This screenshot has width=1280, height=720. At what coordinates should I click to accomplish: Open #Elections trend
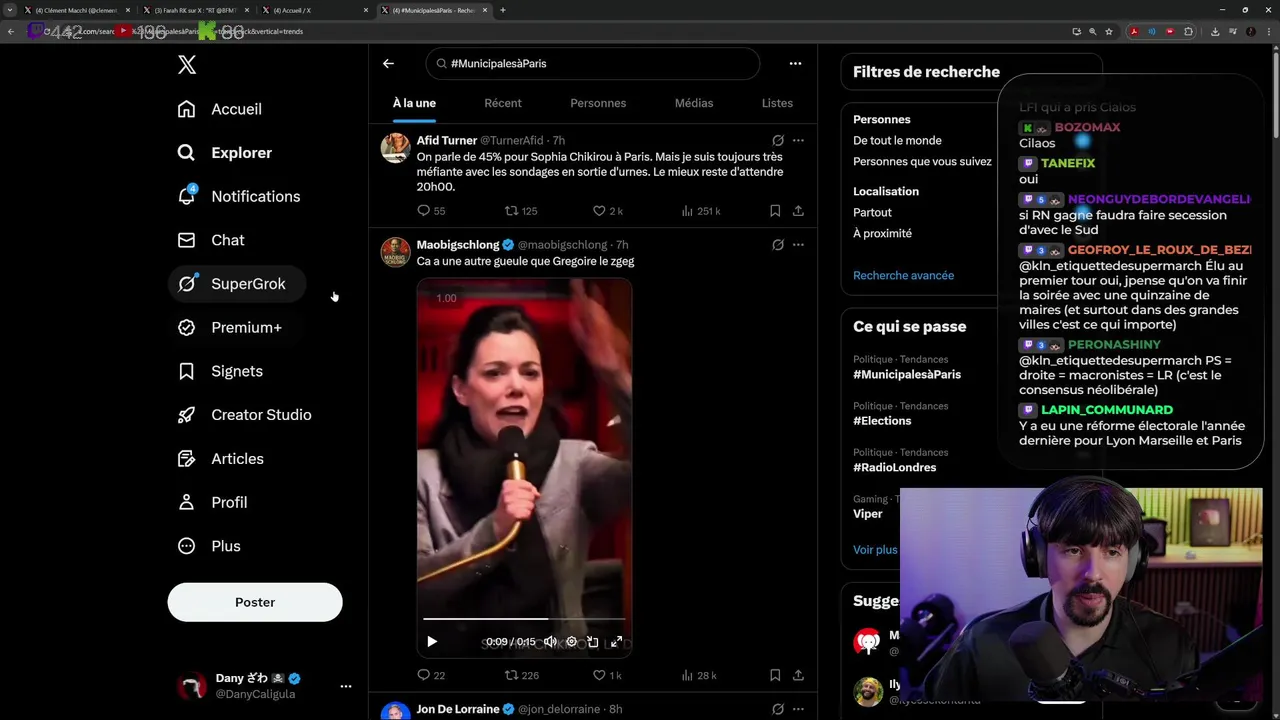click(x=882, y=421)
